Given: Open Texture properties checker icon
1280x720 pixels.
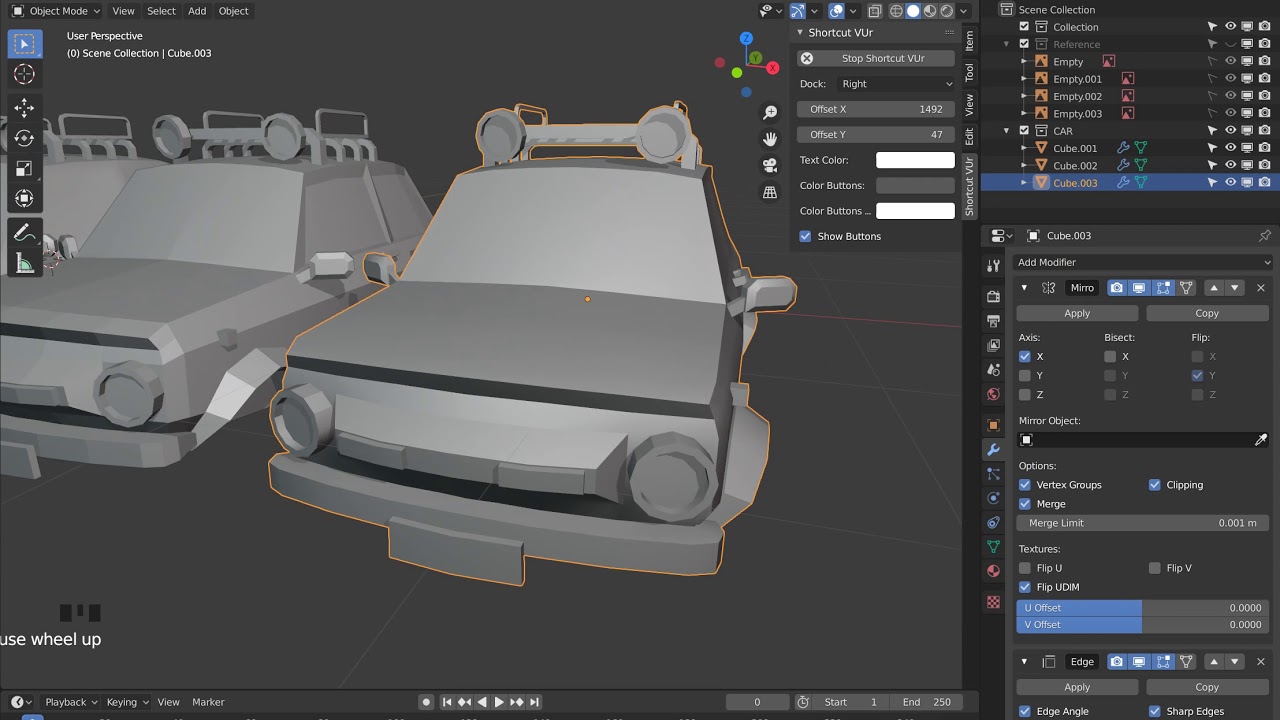Looking at the screenshot, I should [993, 602].
